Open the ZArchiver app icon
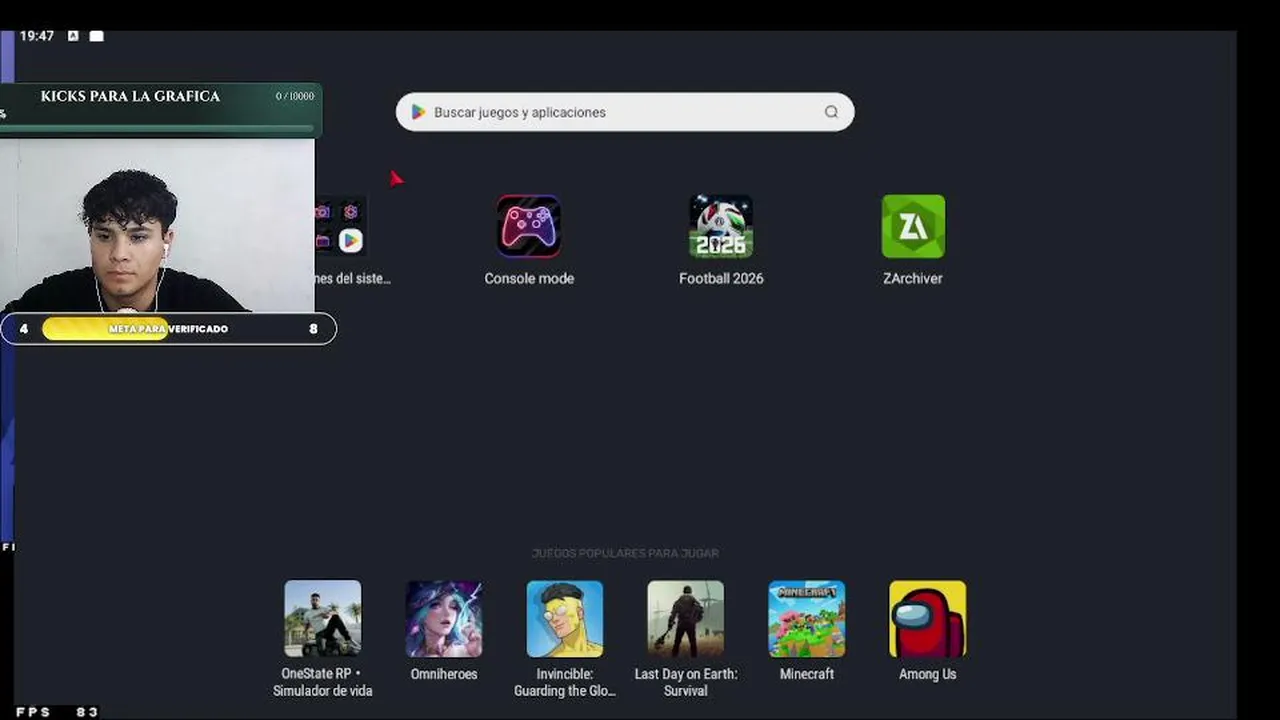The height and width of the screenshot is (720, 1280). [x=913, y=226]
